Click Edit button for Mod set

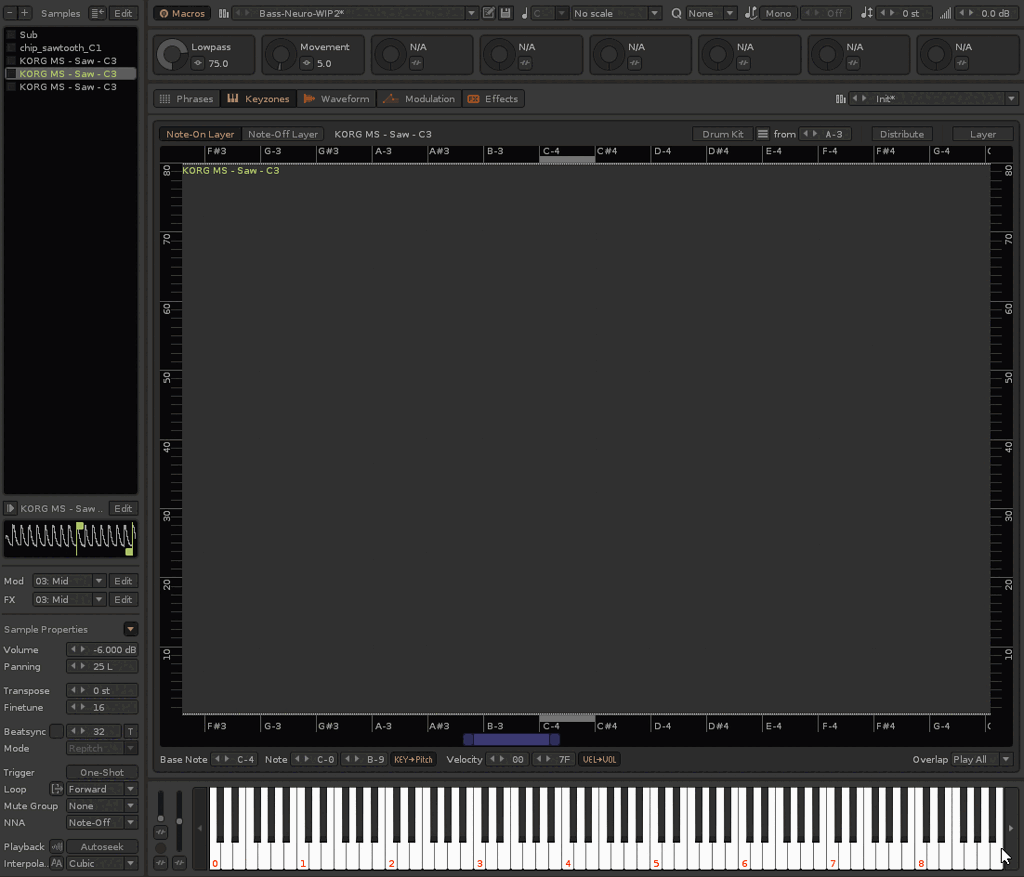(x=123, y=581)
